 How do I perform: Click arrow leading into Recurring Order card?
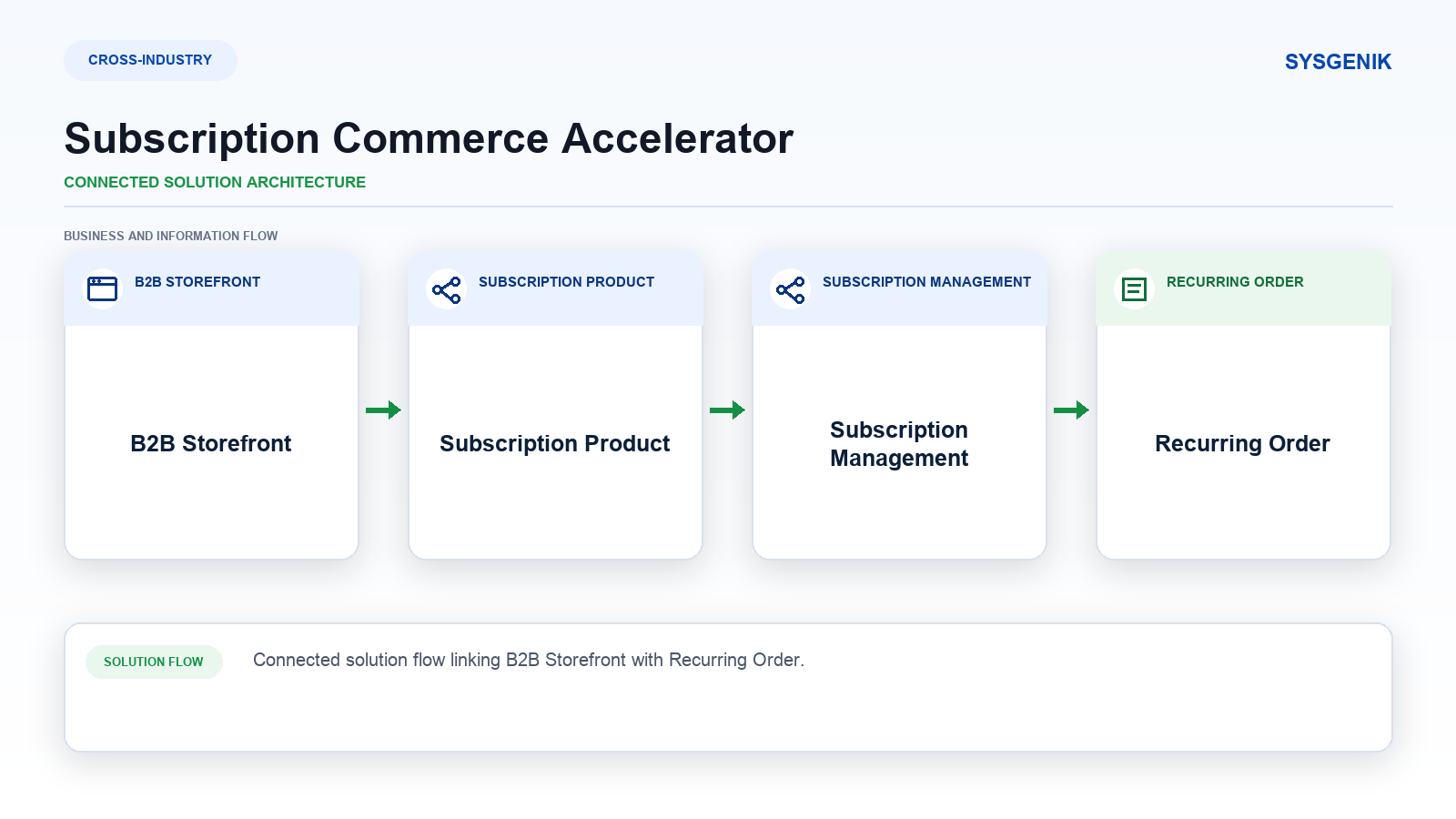pyautogui.click(x=1071, y=409)
